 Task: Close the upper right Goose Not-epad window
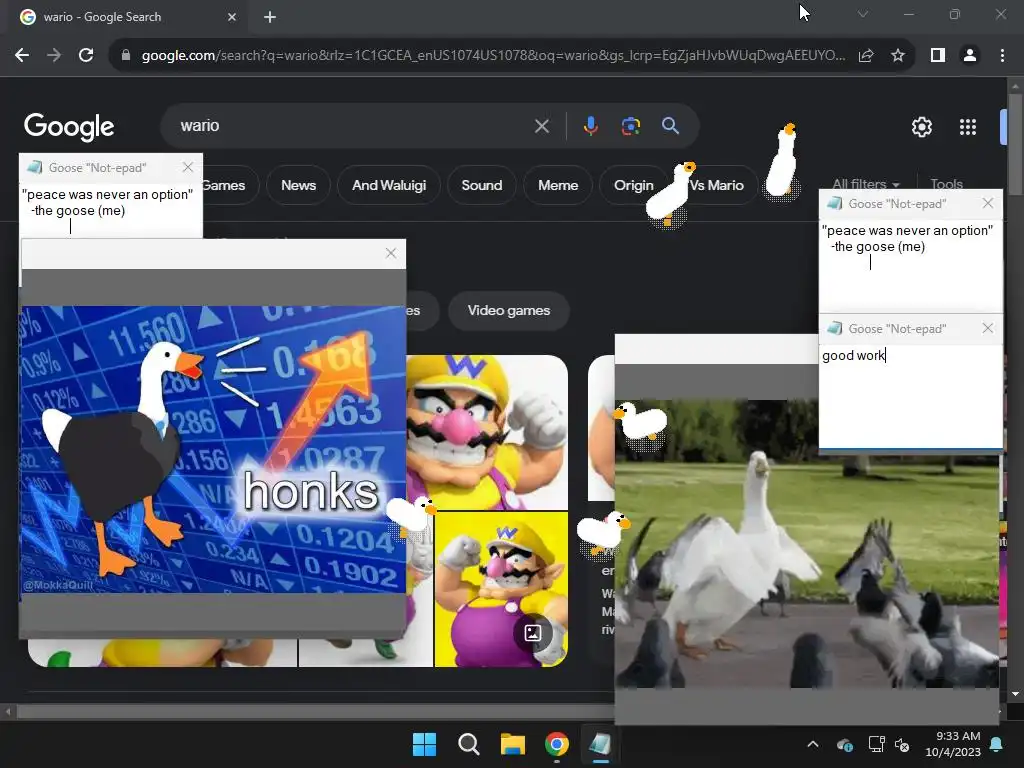[x=987, y=203]
